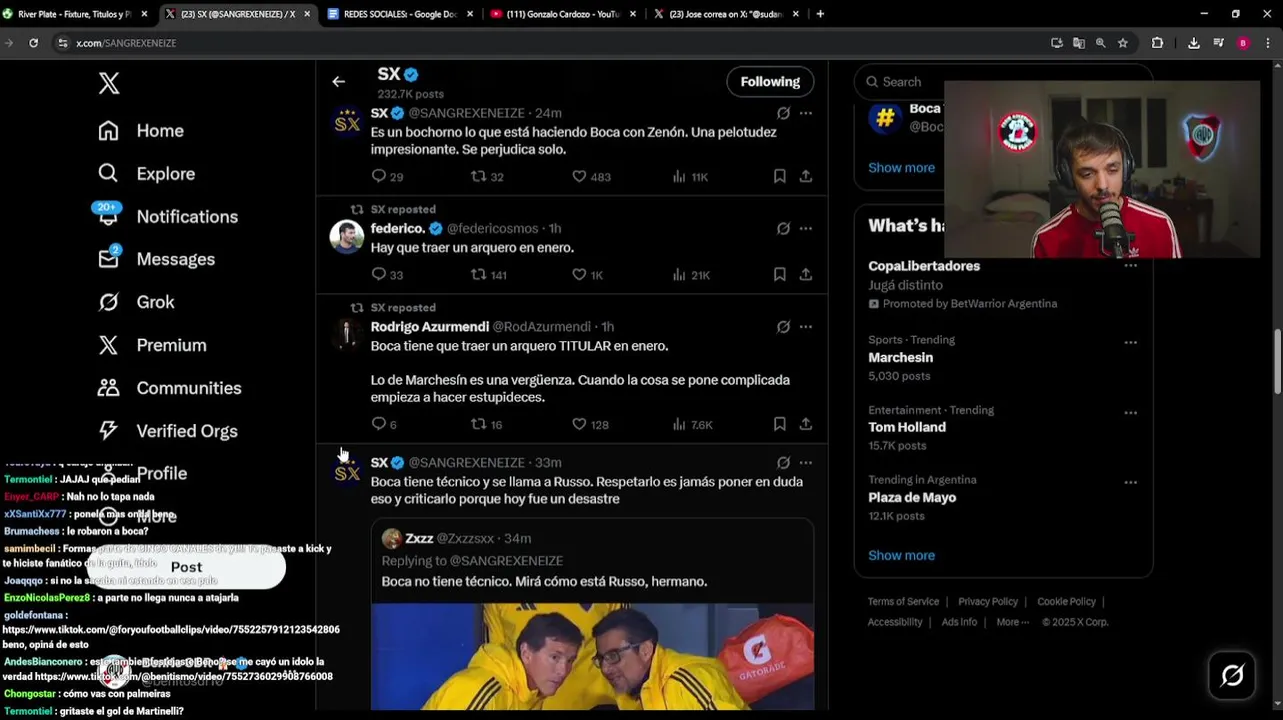Open Privacy Policy link
The image size is (1283, 720).
click(x=988, y=602)
